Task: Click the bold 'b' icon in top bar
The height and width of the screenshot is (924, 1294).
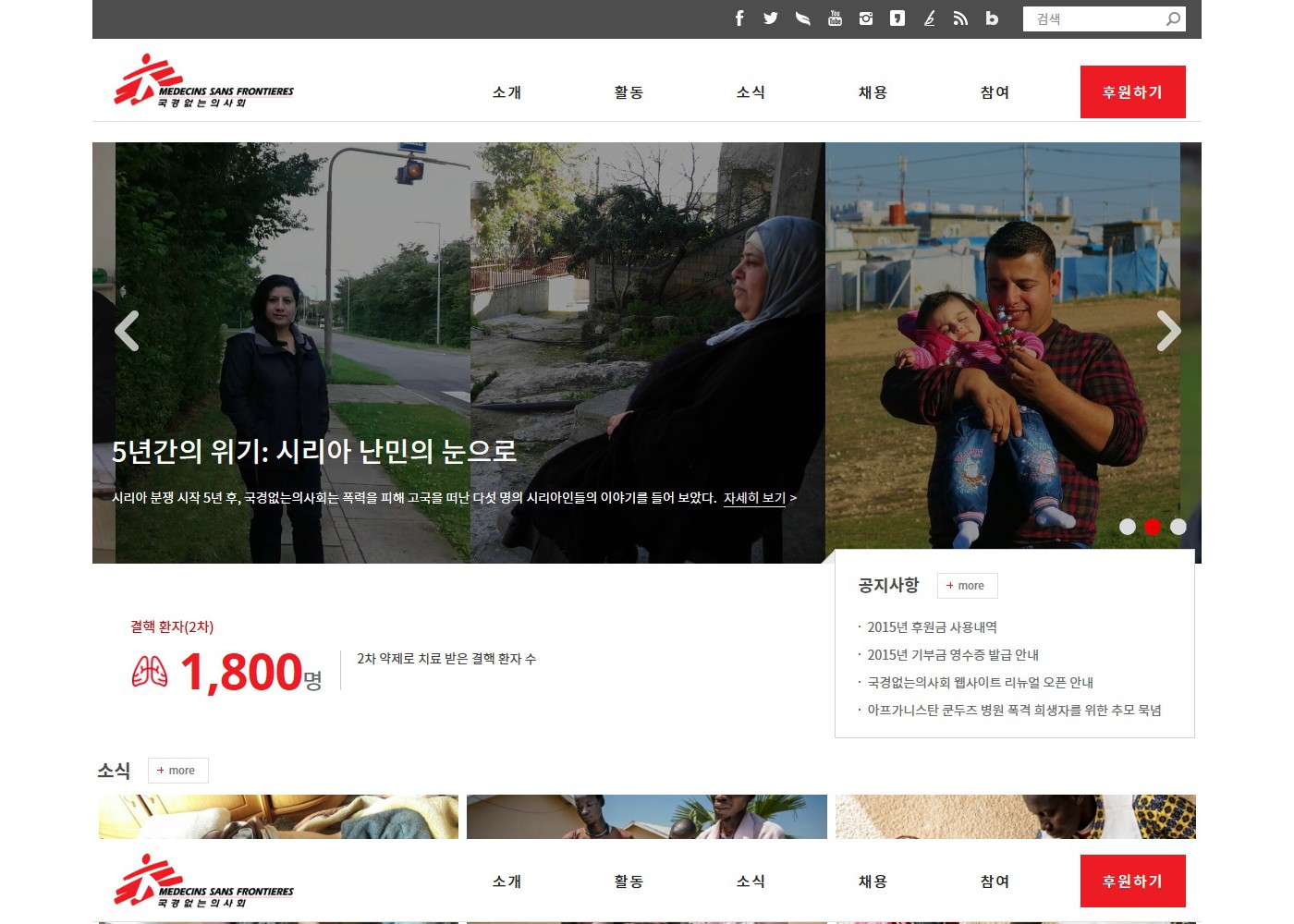Action: (992, 18)
